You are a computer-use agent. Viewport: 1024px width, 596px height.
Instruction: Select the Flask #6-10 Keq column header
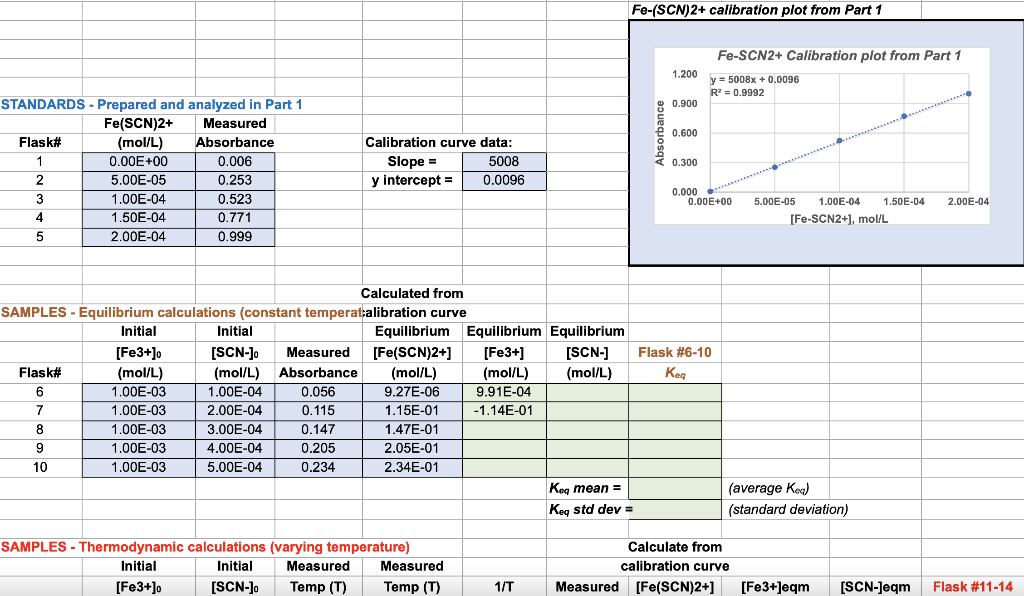point(674,372)
